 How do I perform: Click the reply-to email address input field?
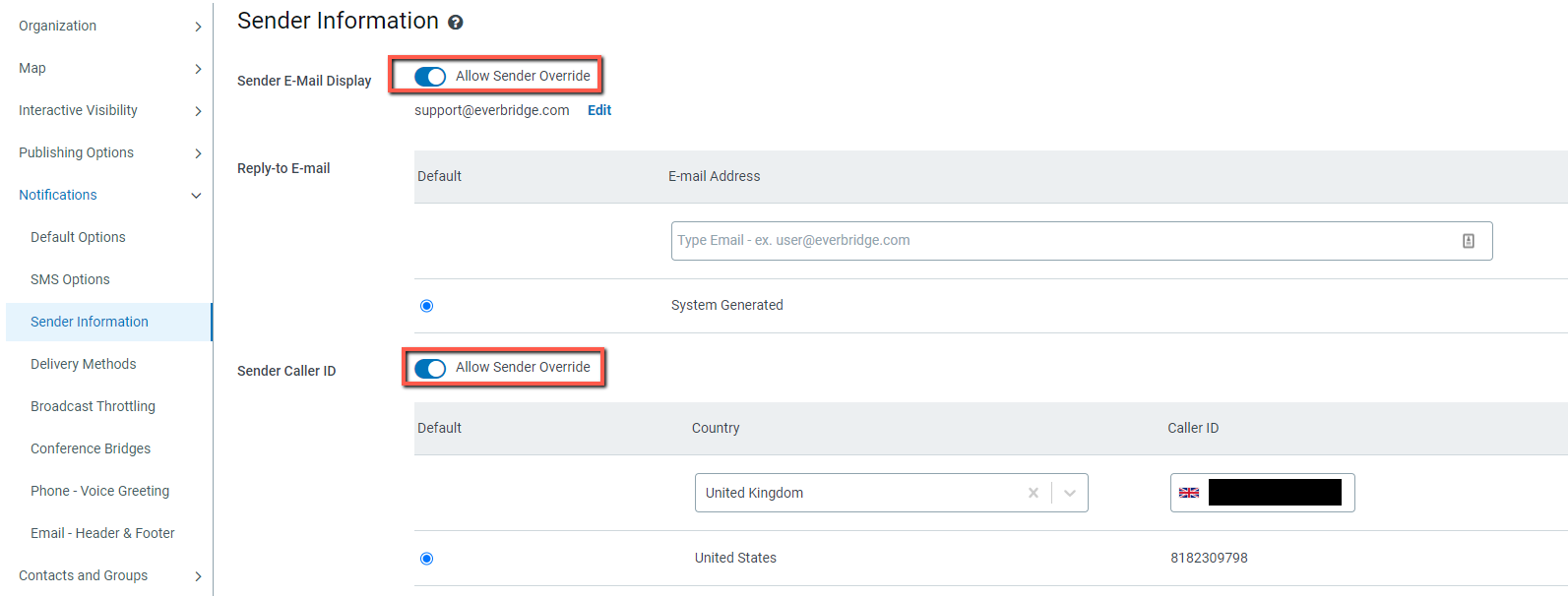pyautogui.click(x=1063, y=241)
